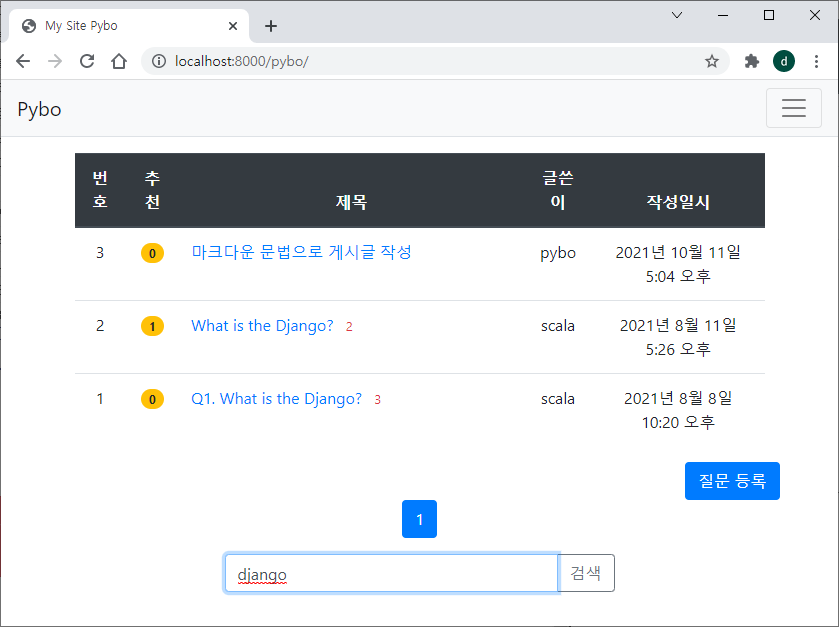Click the 작성일시 column header

[678, 202]
